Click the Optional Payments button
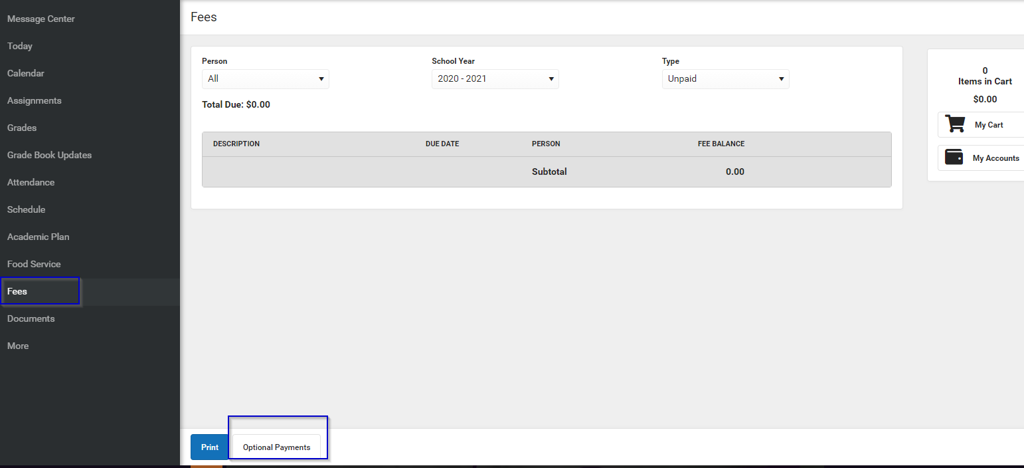Screen dimensions: 1024x468 tap(277, 447)
